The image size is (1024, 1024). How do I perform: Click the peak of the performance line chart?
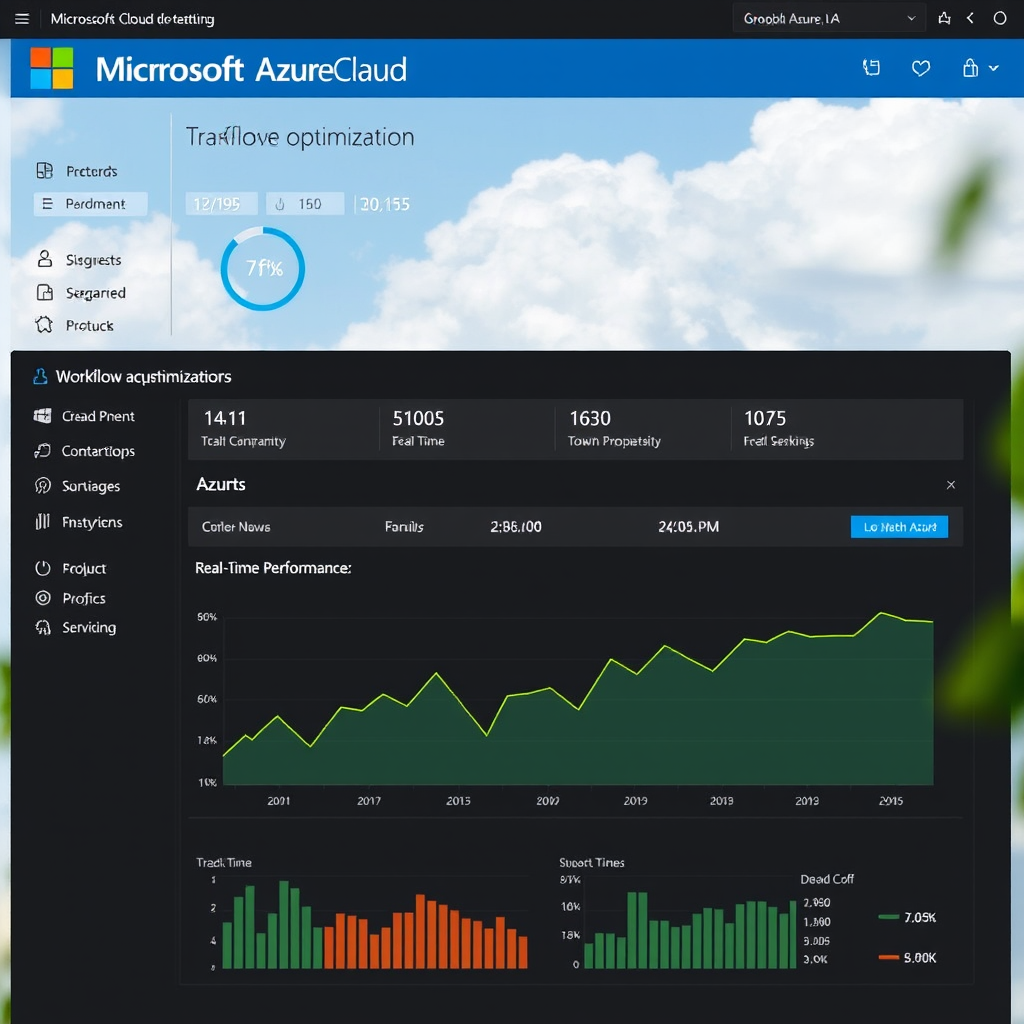pos(881,613)
